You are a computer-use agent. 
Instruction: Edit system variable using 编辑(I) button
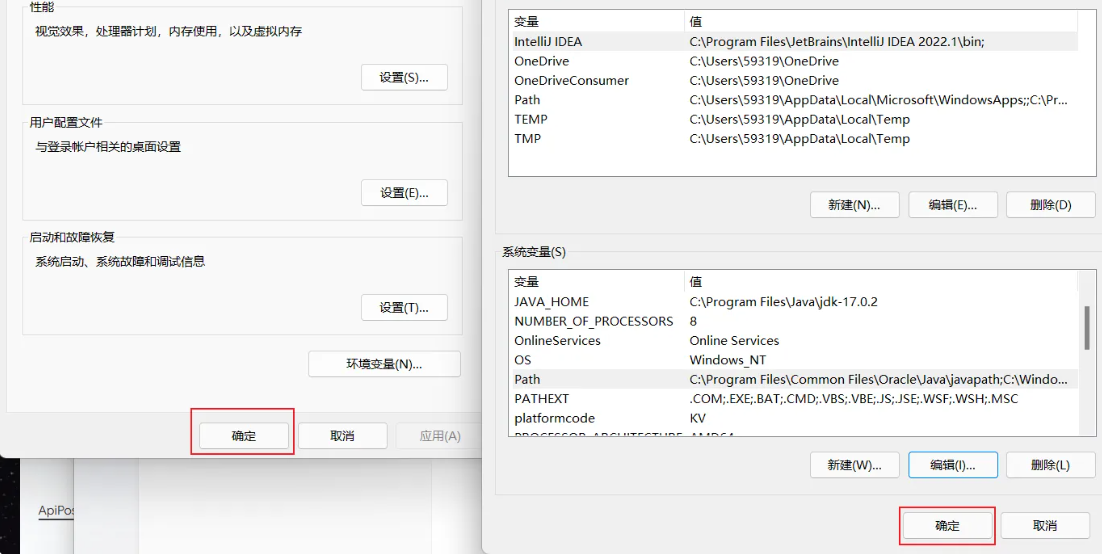(x=953, y=465)
